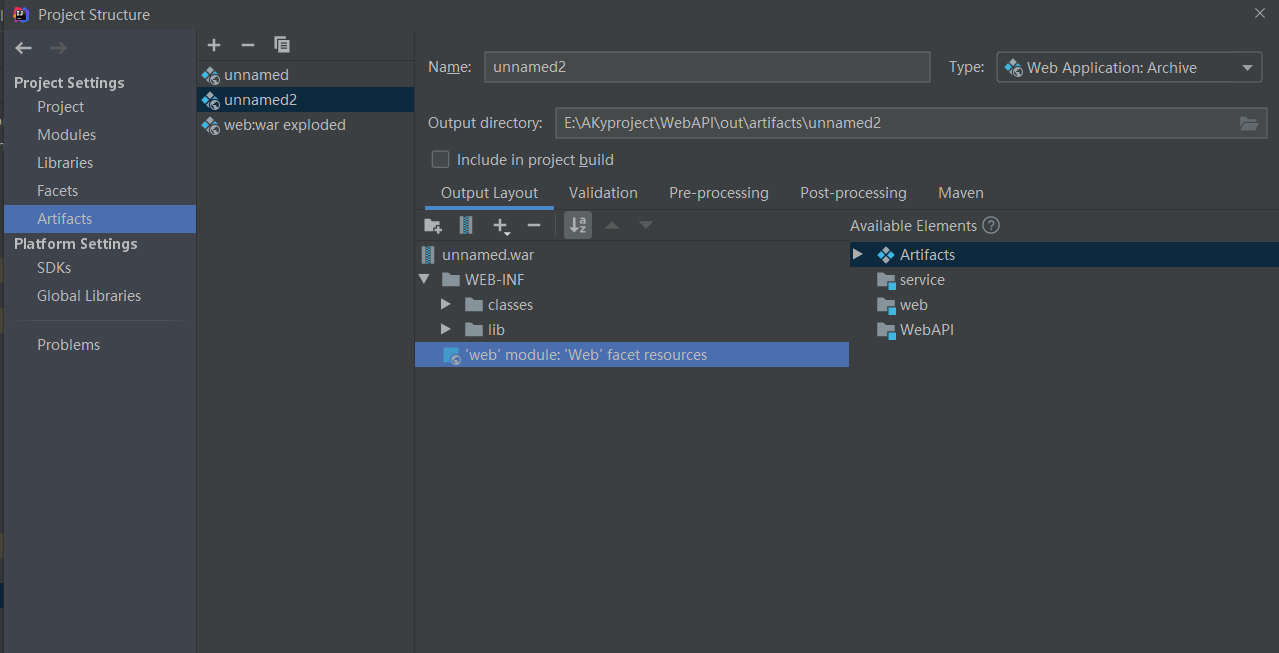The width and height of the screenshot is (1279, 653).
Task: Select Artifacts in the sidebar
Action: pos(100,219)
